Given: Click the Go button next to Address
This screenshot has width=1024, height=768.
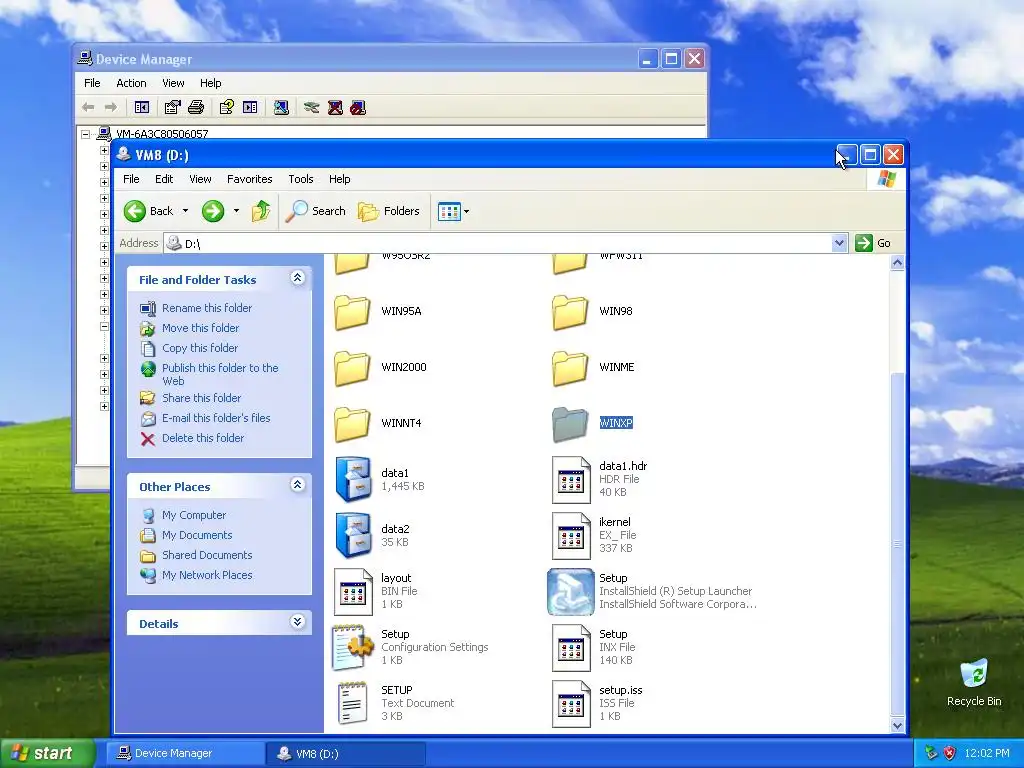Looking at the screenshot, I should tap(873, 243).
